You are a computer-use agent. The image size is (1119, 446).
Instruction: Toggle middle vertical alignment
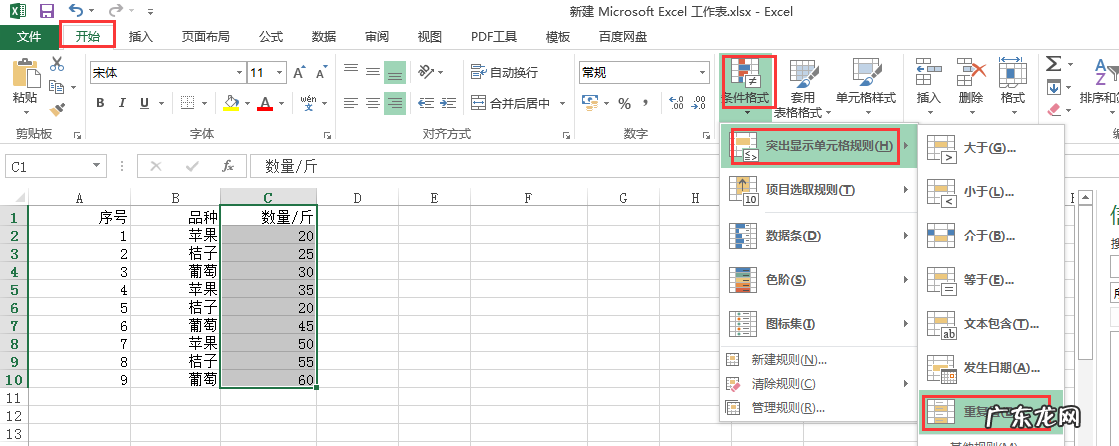373,72
